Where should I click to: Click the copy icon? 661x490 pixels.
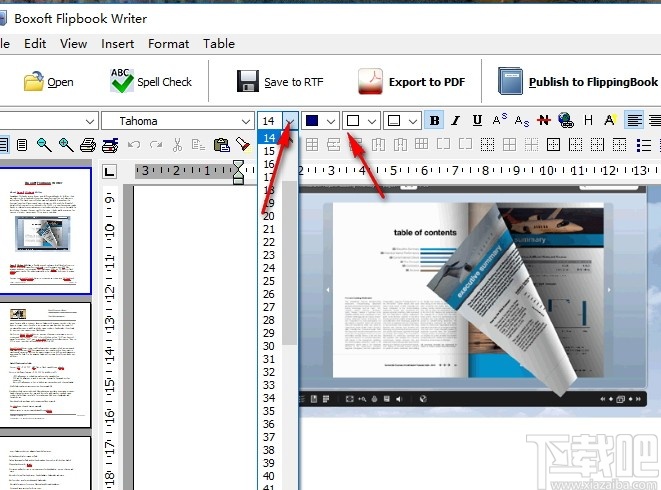(x=198, y=145)
